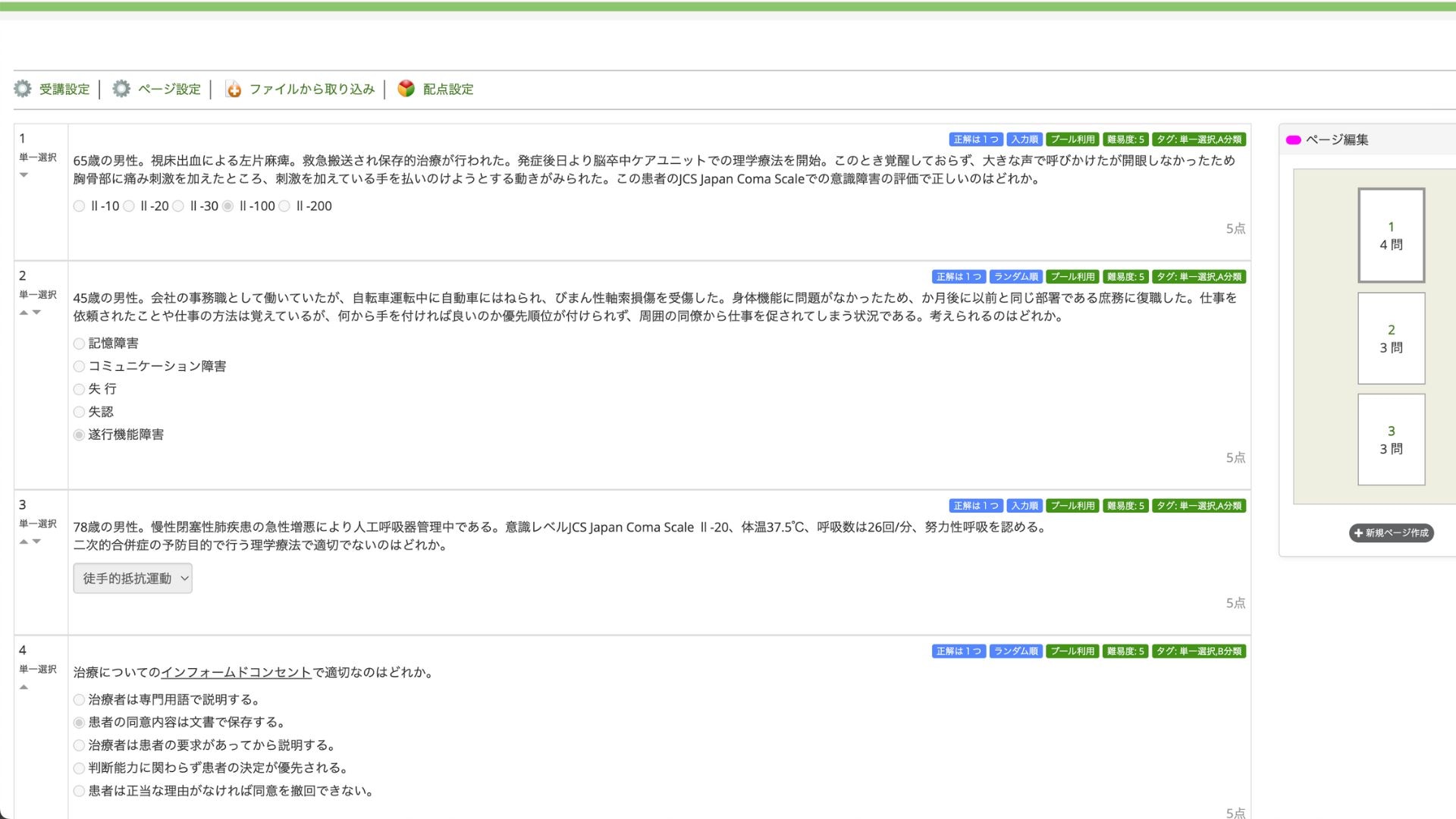Move question 3 down with arrow

coord(36,541)
